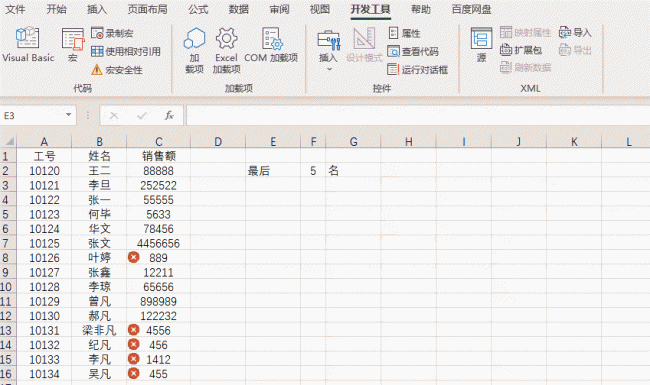Viewport: 650px width, 385px height.
Task: Open the 加载项 add-ins button
Action: (194, 51)
